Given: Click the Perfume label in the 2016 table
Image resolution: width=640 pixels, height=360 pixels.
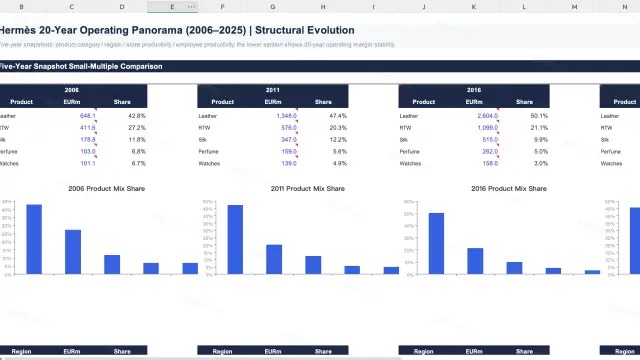Looking at the screenshot, I should click(x=409, y=151).
